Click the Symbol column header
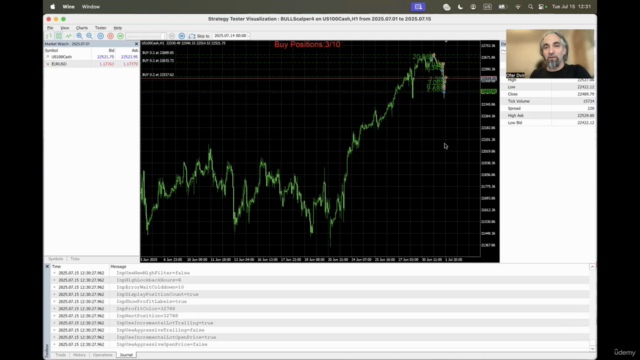Screen dimensions: 640x360 (67, 50)
